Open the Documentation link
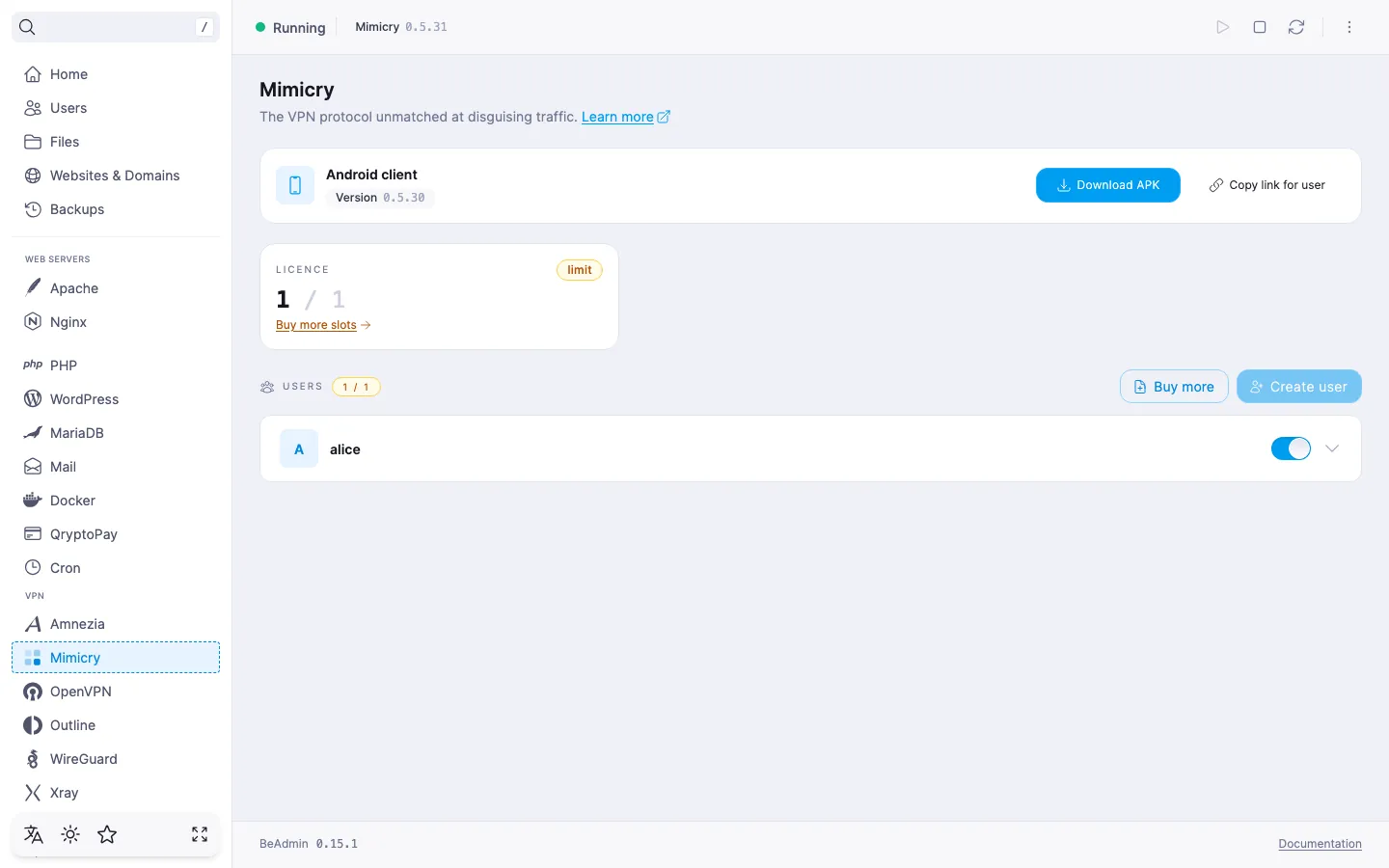 1321,844
